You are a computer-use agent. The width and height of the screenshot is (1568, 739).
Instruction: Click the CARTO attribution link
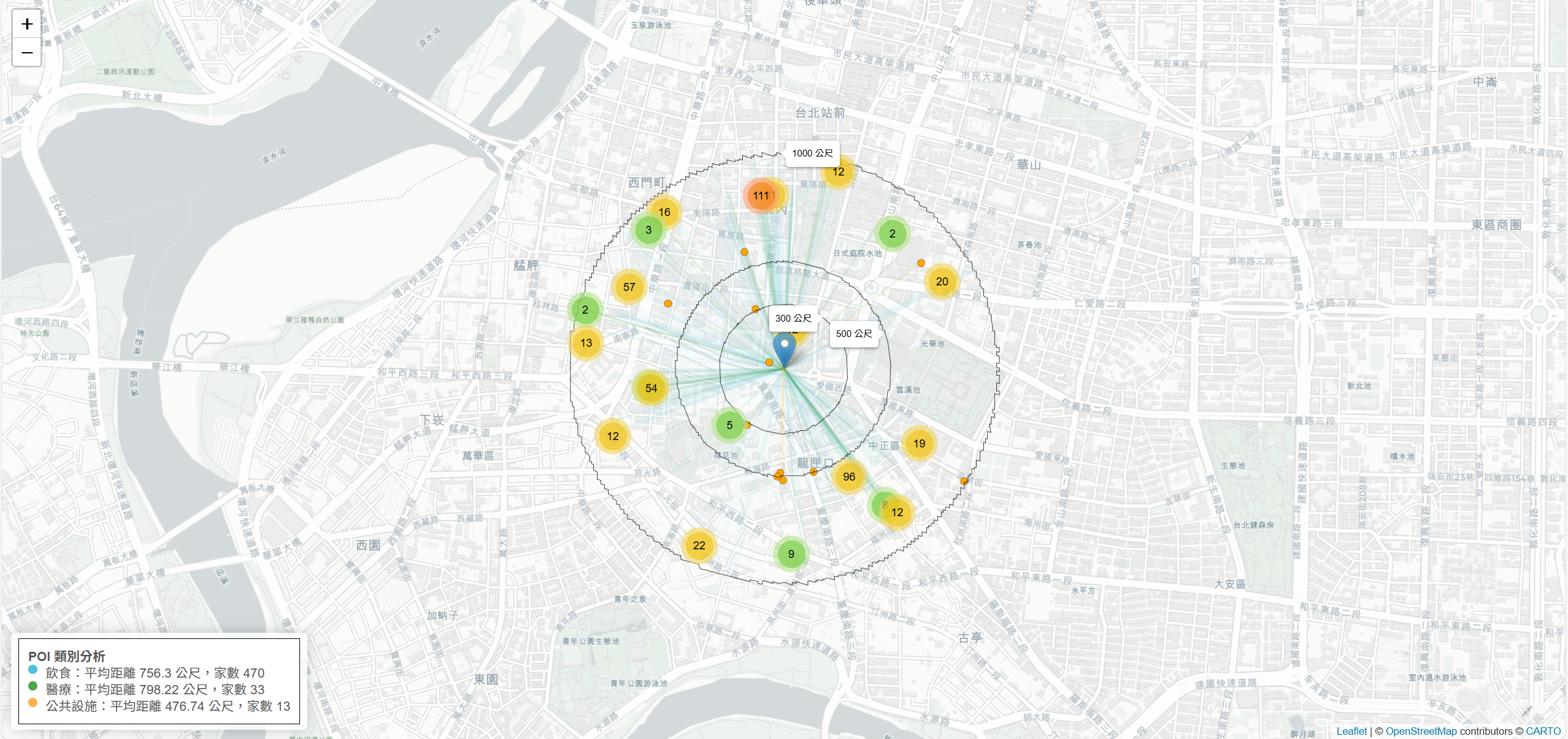1543,731
